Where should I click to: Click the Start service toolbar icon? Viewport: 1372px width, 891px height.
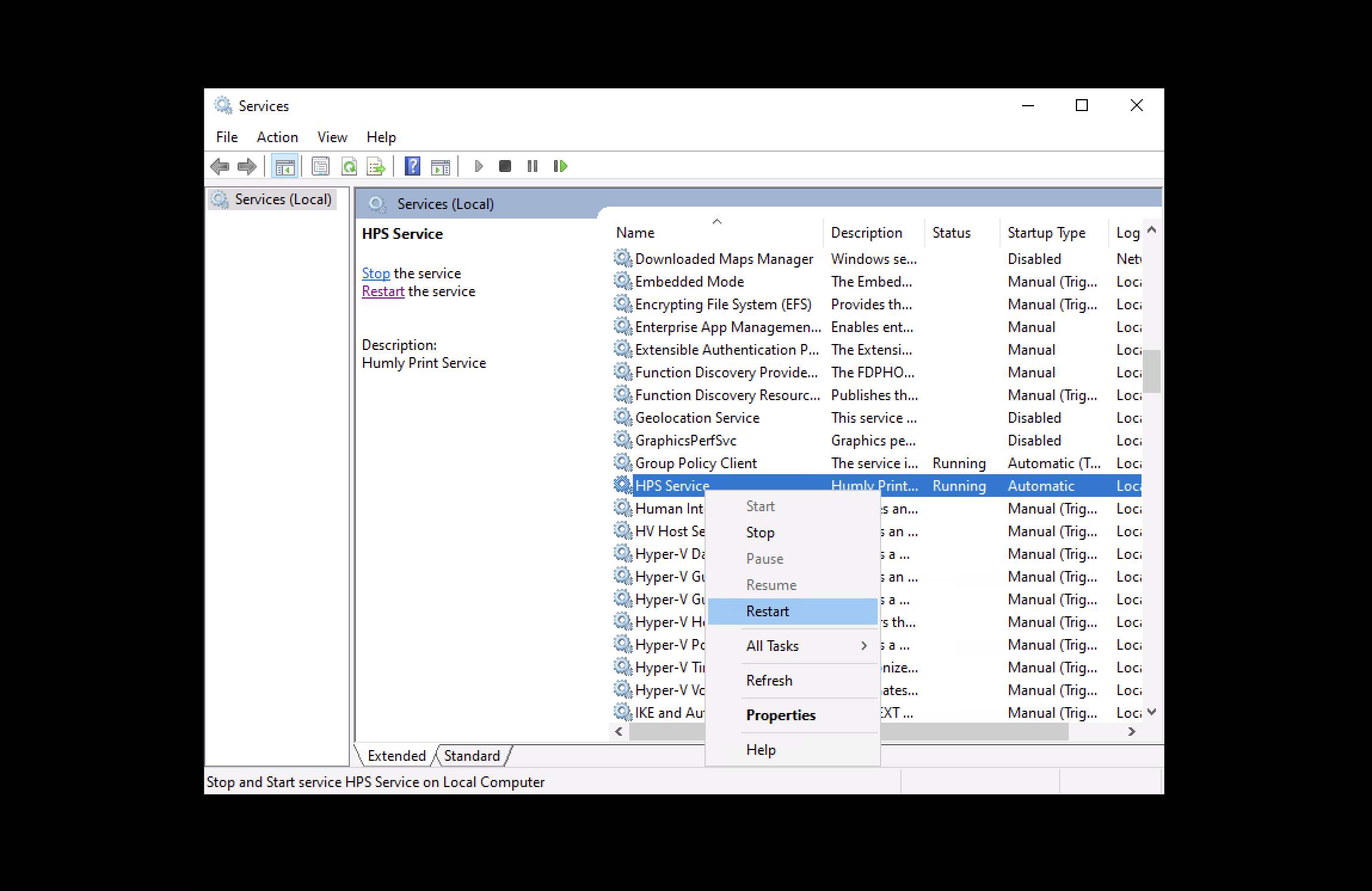[478, 166]
